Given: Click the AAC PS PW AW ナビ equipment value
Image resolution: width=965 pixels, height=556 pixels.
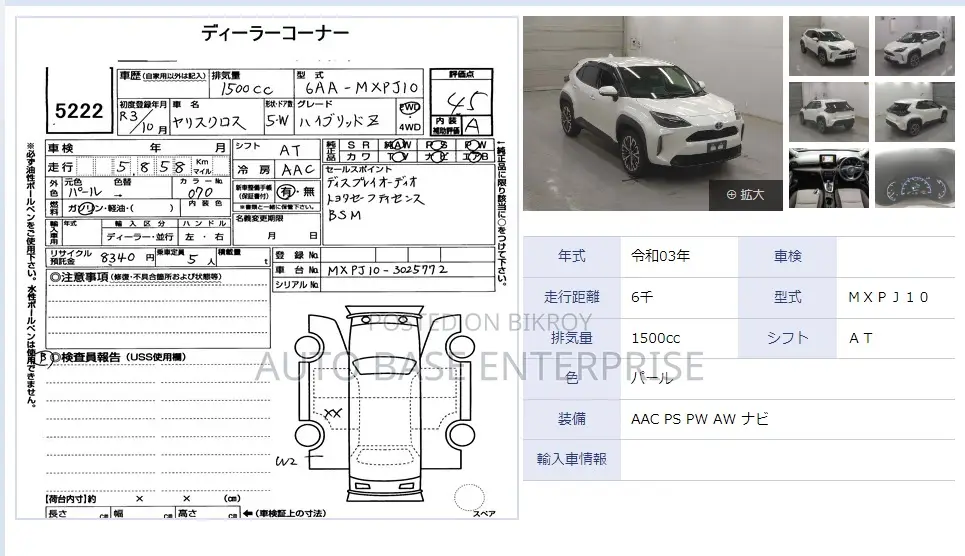Looking at the screenshot, I should [x=700, y=419].
